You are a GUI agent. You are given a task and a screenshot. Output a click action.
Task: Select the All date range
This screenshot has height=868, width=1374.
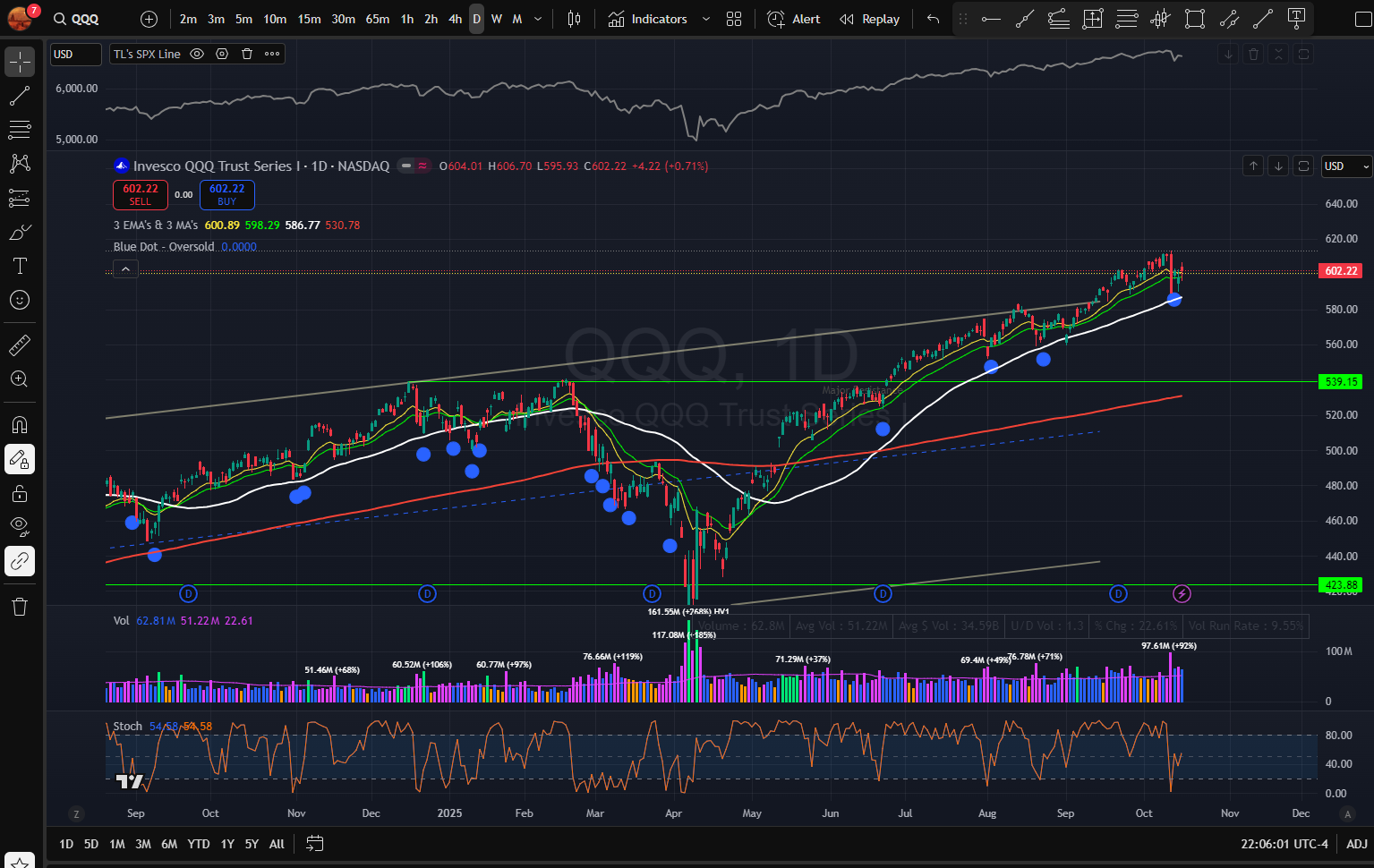pos(277,844)
